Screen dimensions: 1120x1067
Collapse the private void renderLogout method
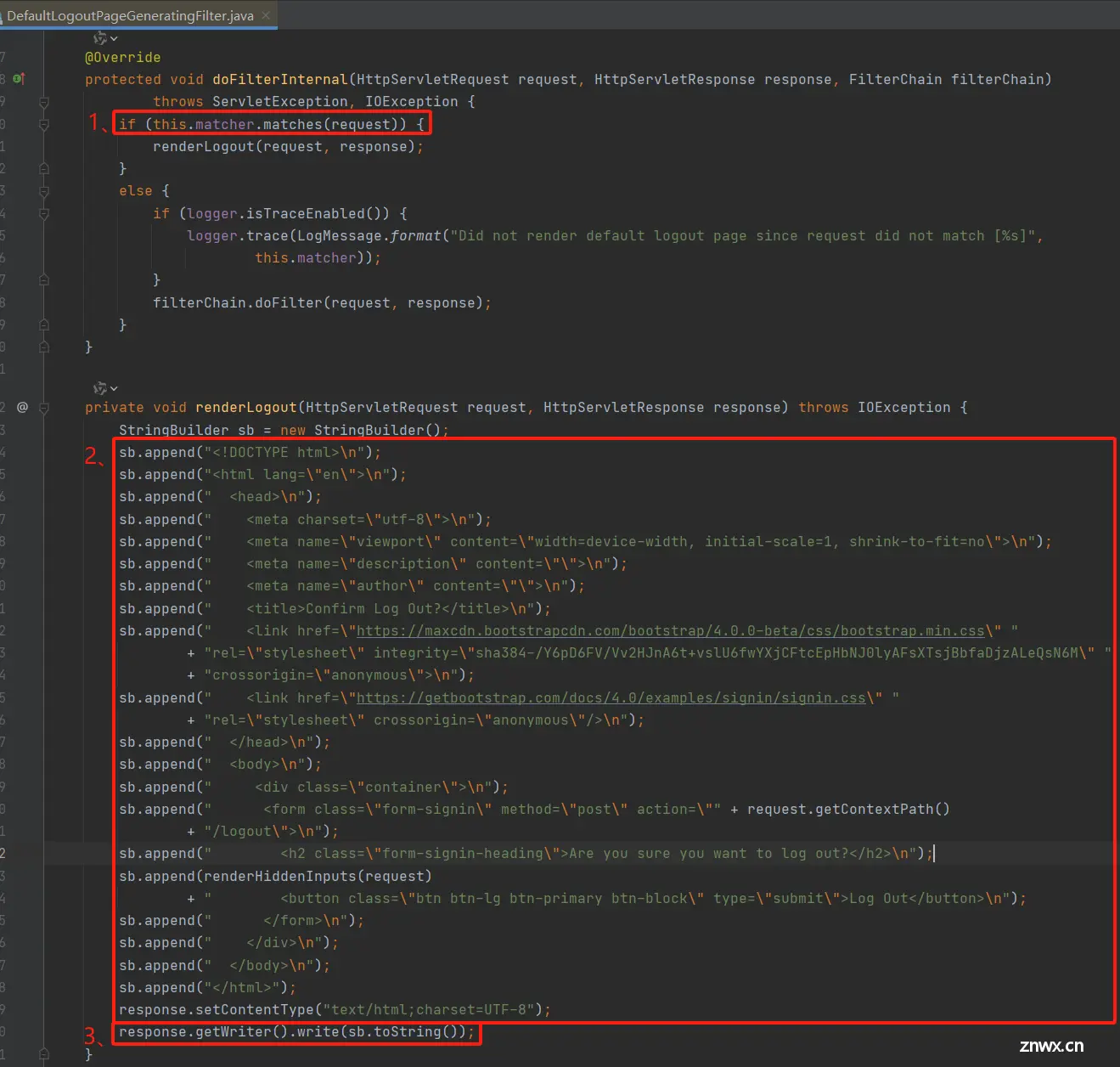coord(44,408)
